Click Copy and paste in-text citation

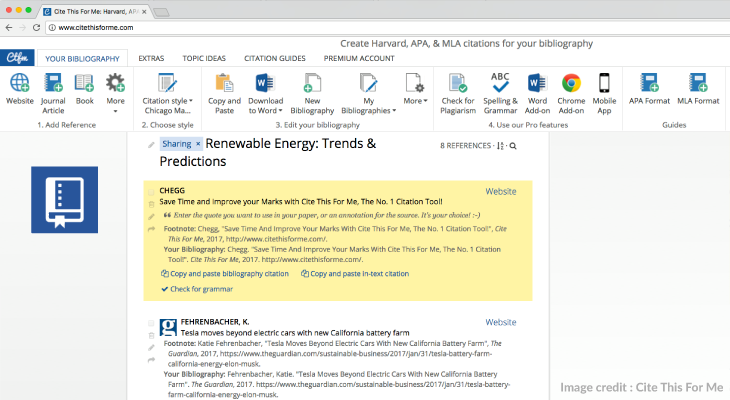pyautogui.click(x=355, y=274)
